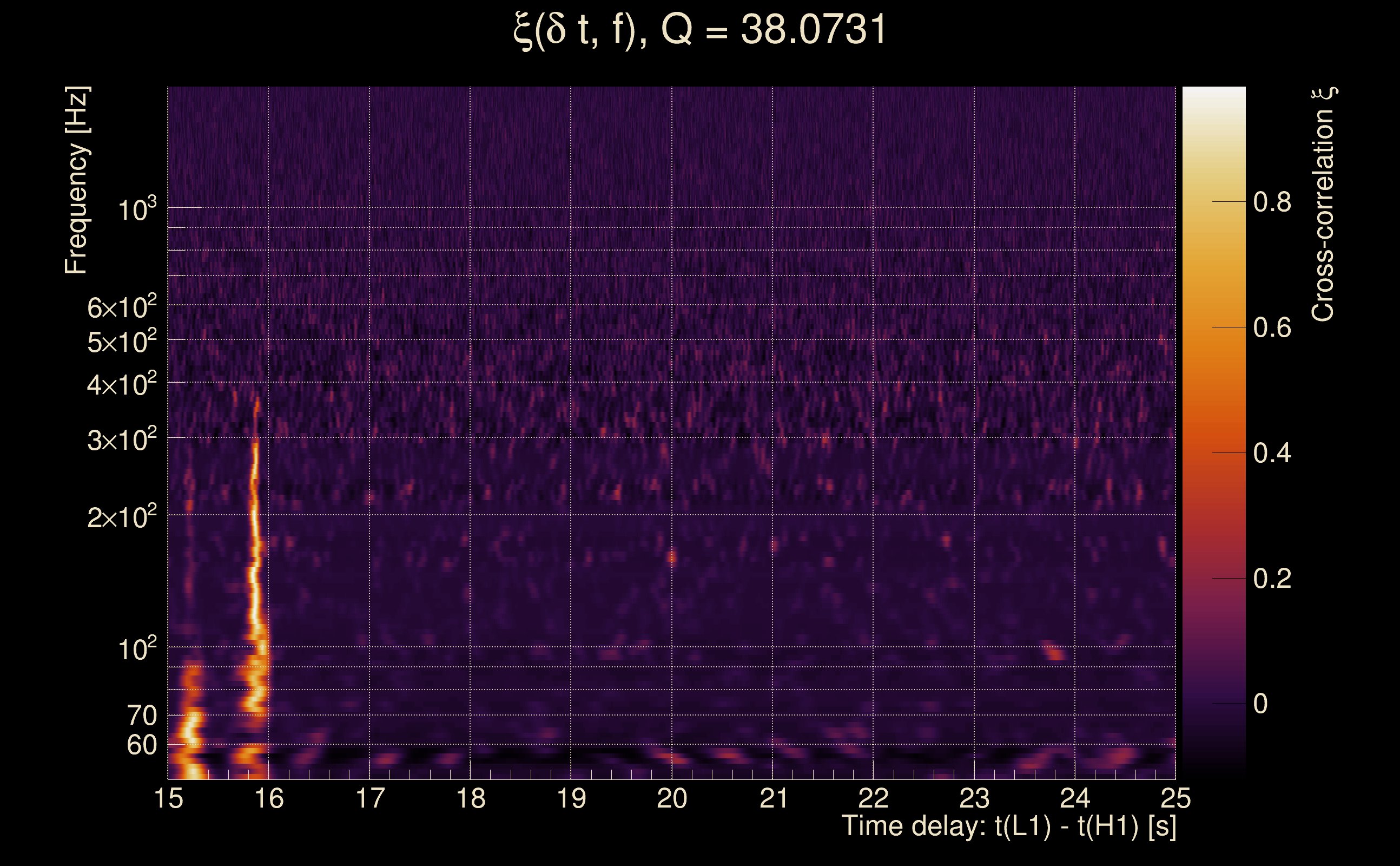
Task: Click the 25 time delay tick label
Action: click(x=1175, y=798)
